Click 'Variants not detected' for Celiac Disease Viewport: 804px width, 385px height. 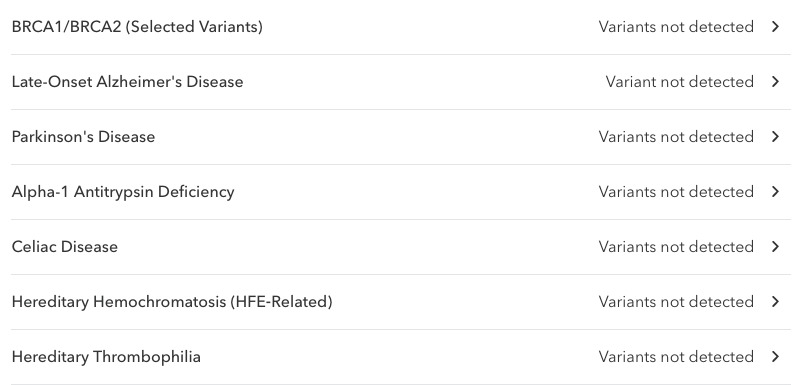tap(676, 247)
